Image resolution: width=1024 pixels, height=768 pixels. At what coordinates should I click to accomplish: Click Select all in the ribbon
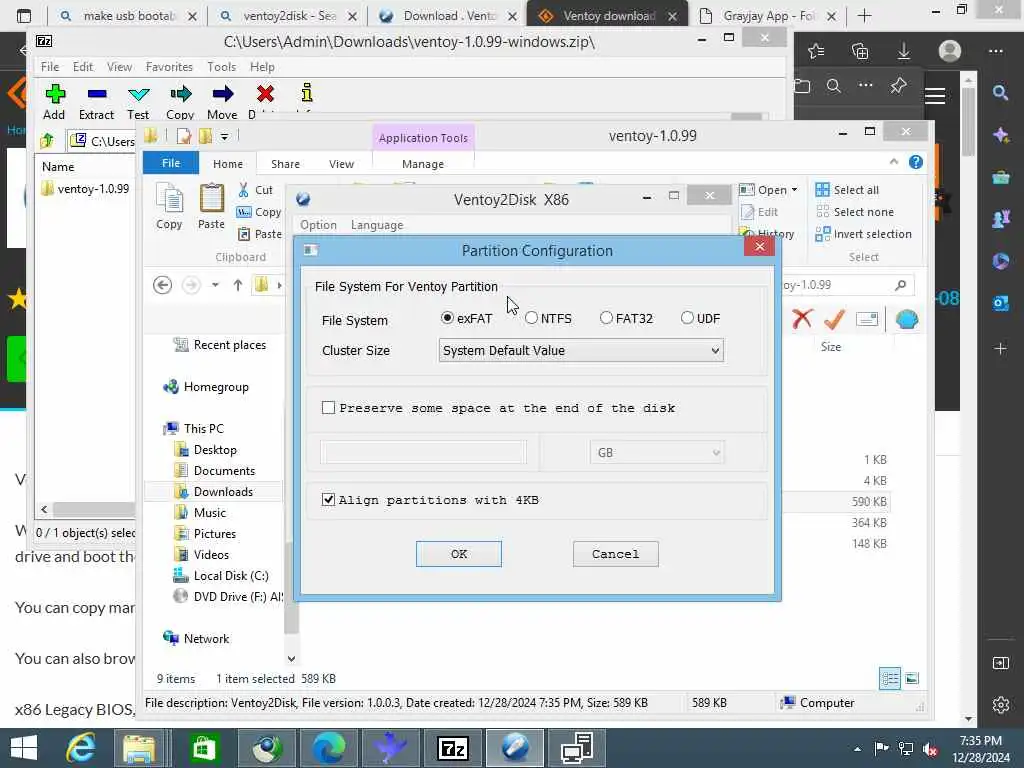847,190
